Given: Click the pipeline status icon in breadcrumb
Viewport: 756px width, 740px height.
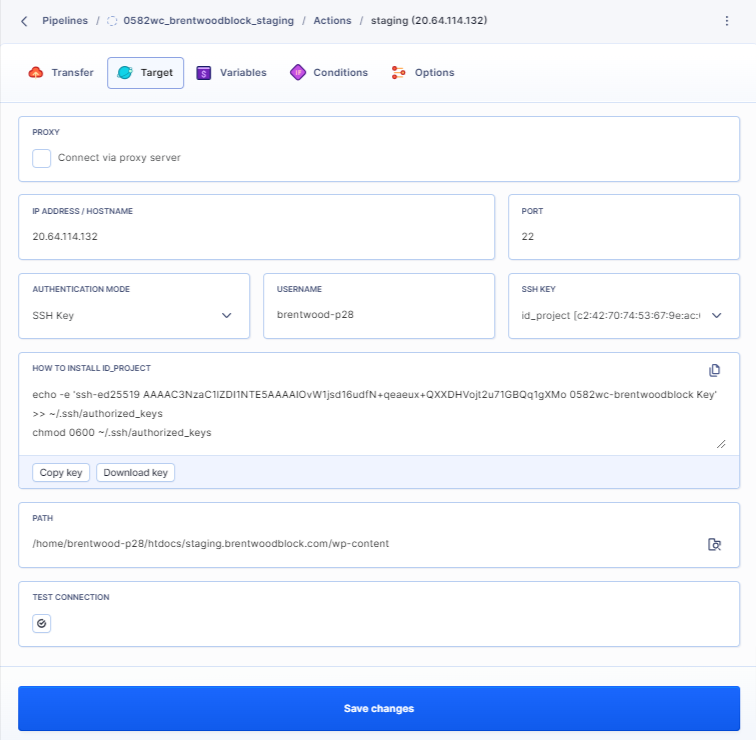Looking at the screenshot, I should (112, 21).
